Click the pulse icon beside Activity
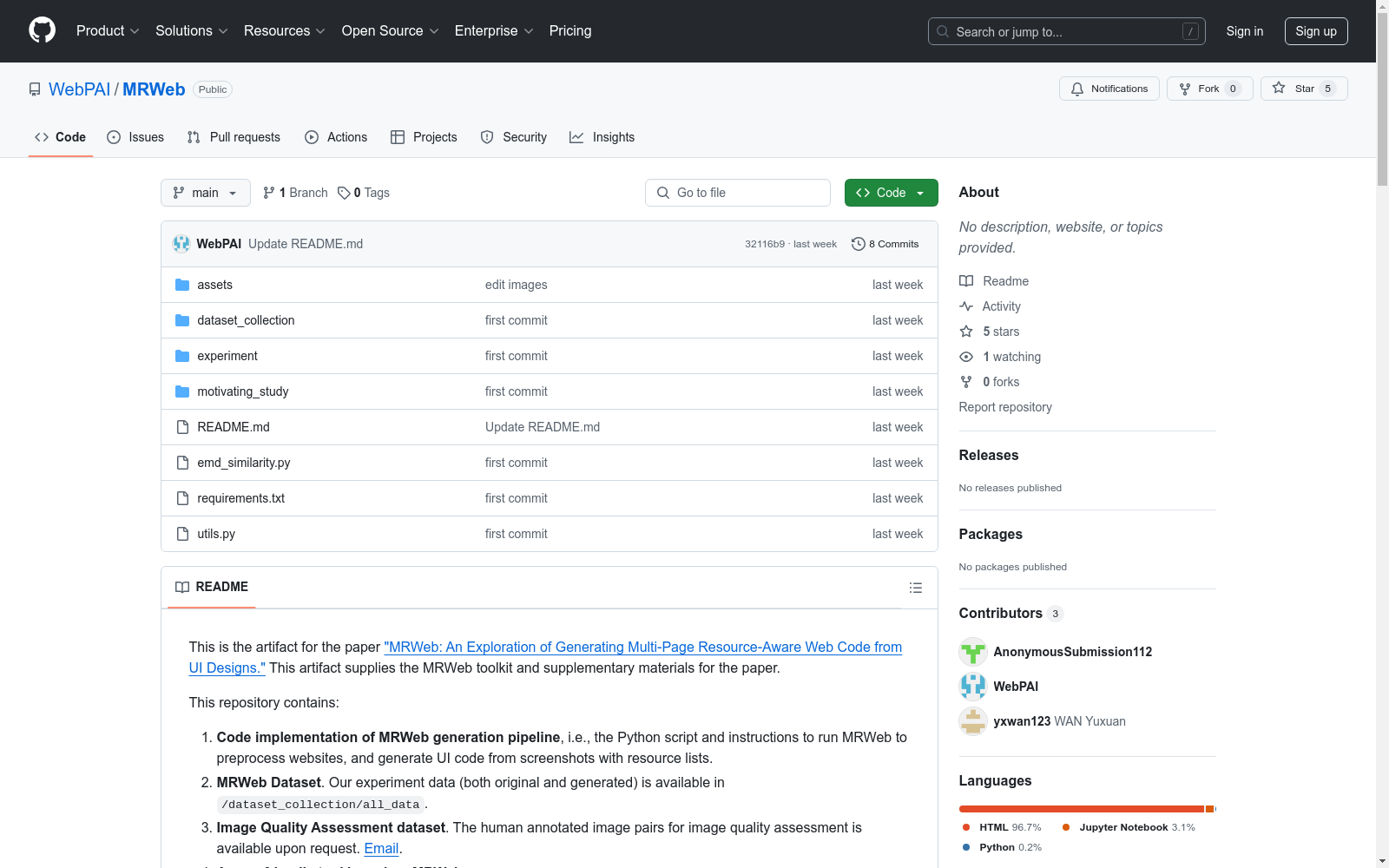 pos(966,306)
